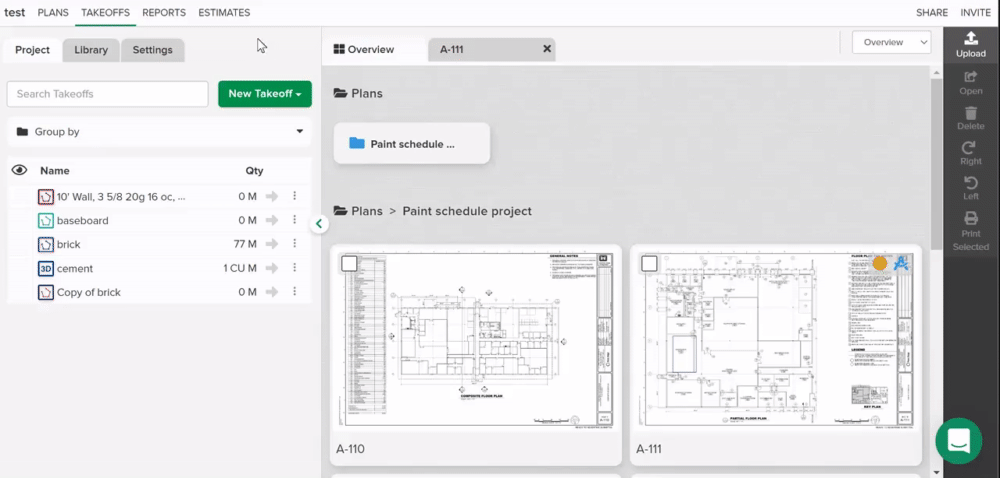1000x478 pixels.
Task: Select the baseboard takeoff name
Action: tap(83, 221)
